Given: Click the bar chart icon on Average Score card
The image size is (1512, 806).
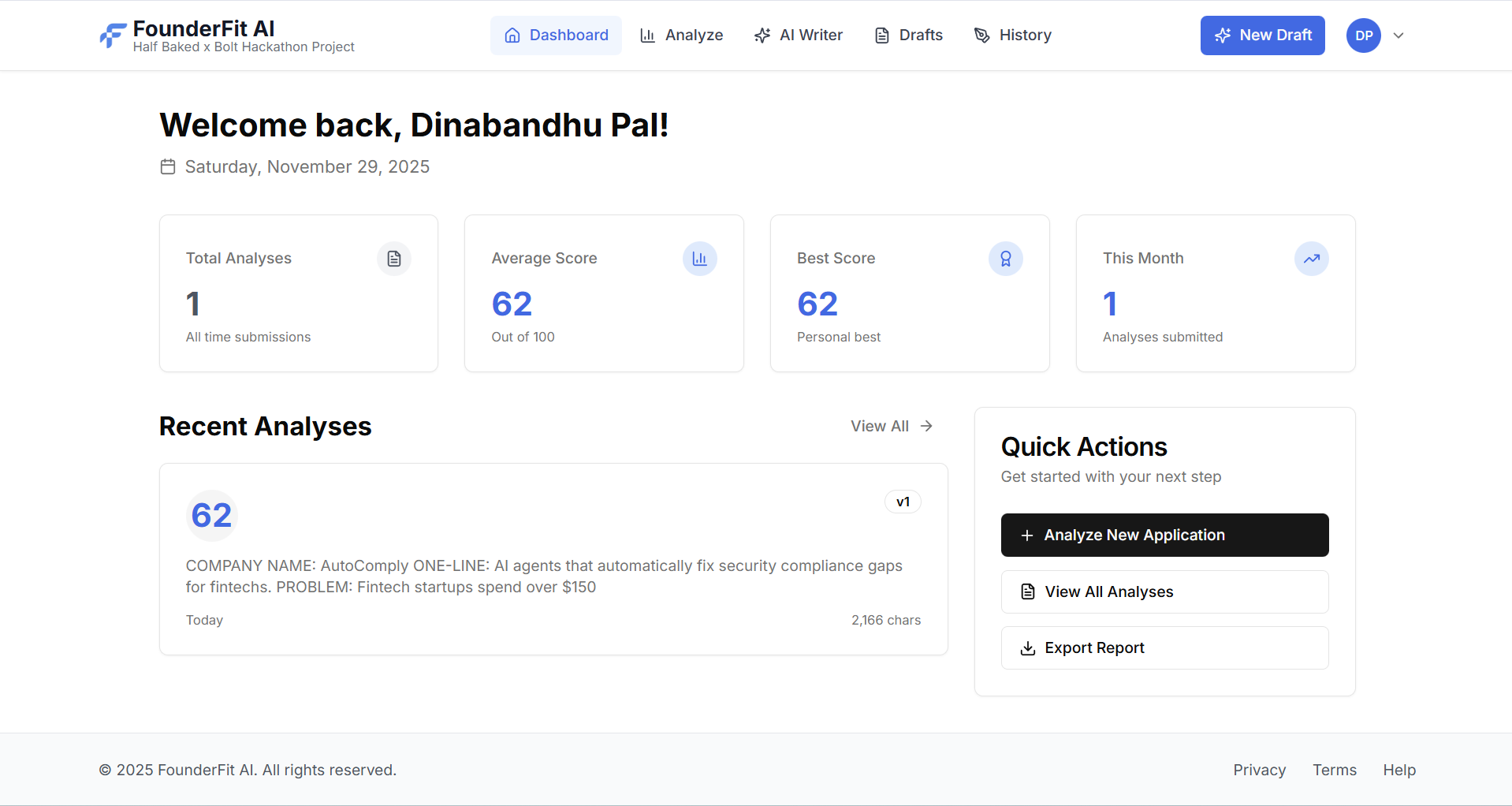Looking at the screenshot, I should pos(699,258).
